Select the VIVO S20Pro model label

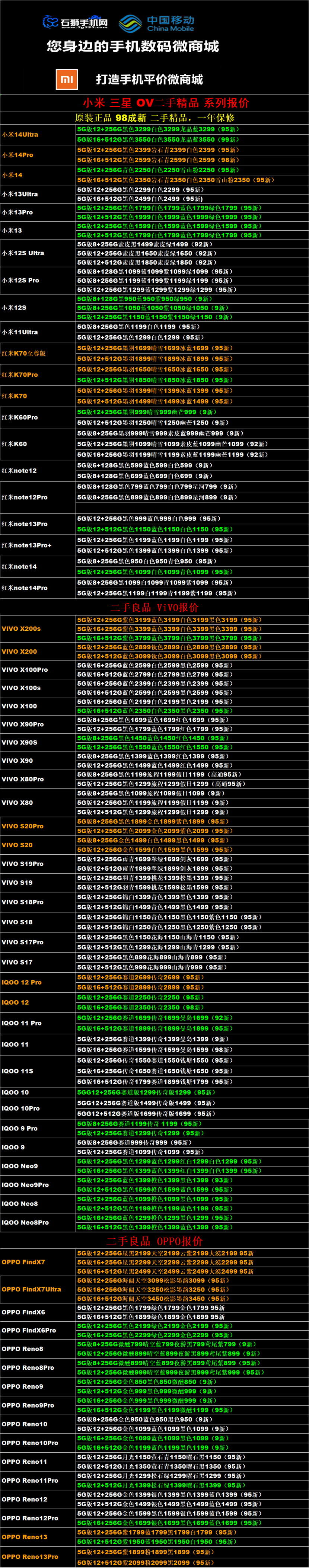coord(23,826)
